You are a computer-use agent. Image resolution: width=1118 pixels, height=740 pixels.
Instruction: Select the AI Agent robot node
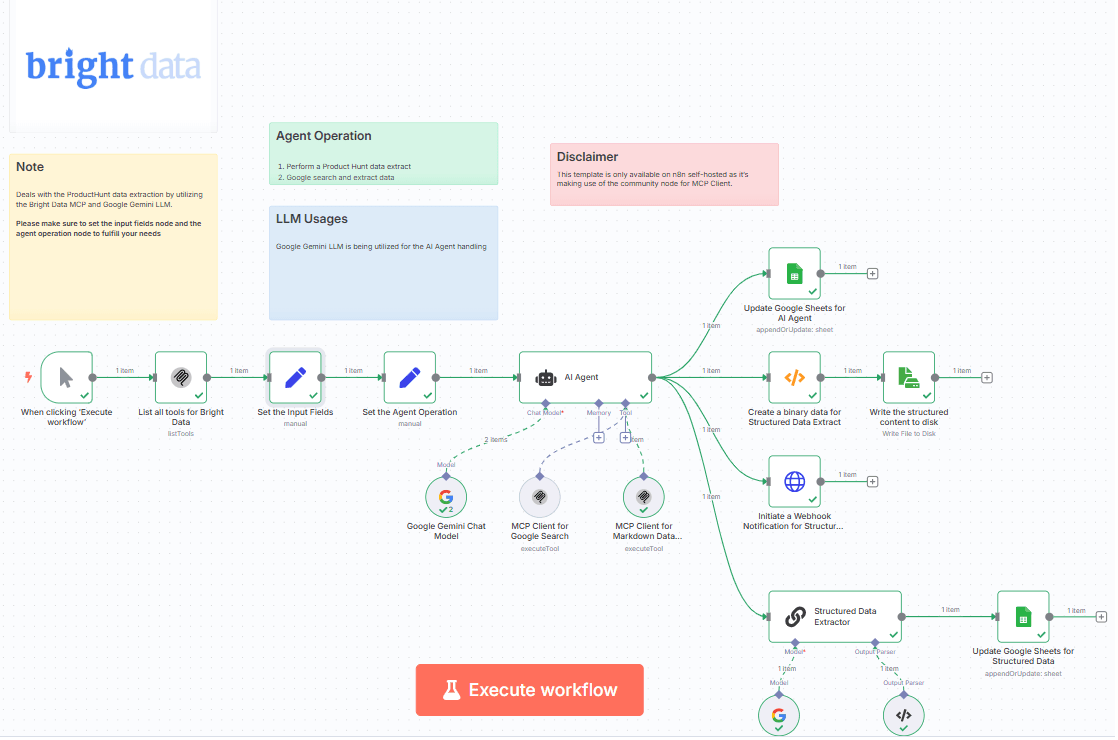tap(585, 377)
